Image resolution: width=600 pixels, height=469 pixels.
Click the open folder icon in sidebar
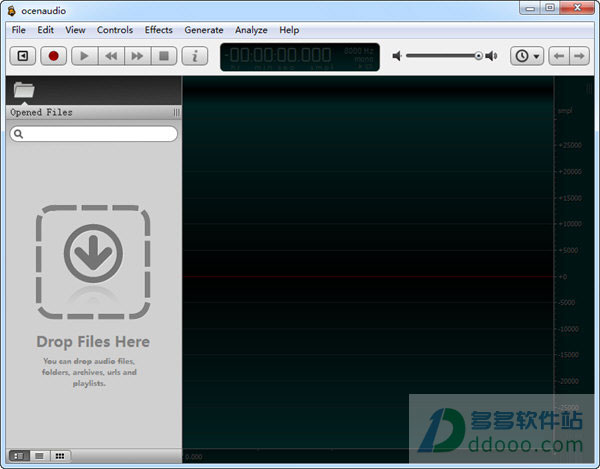[24, 90]
